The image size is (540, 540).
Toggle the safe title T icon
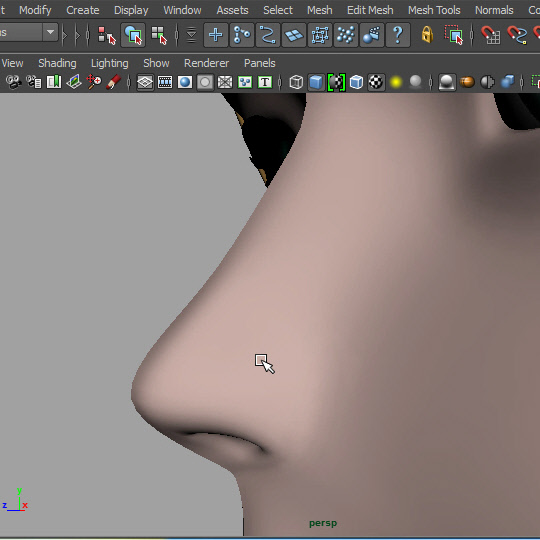coord(265,82)
